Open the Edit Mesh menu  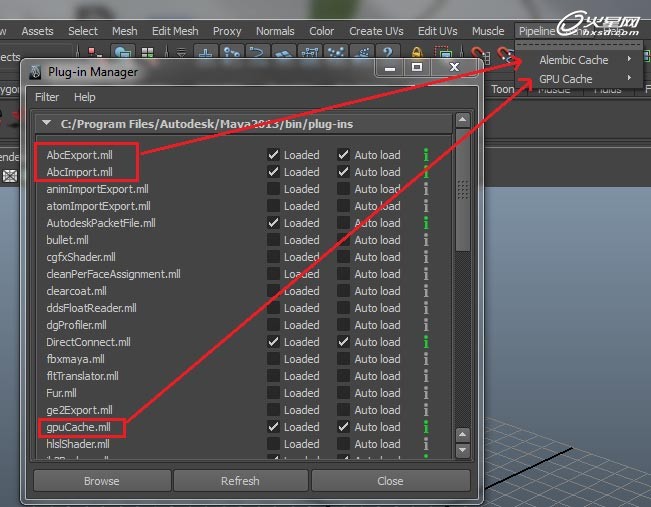(175, 31)
